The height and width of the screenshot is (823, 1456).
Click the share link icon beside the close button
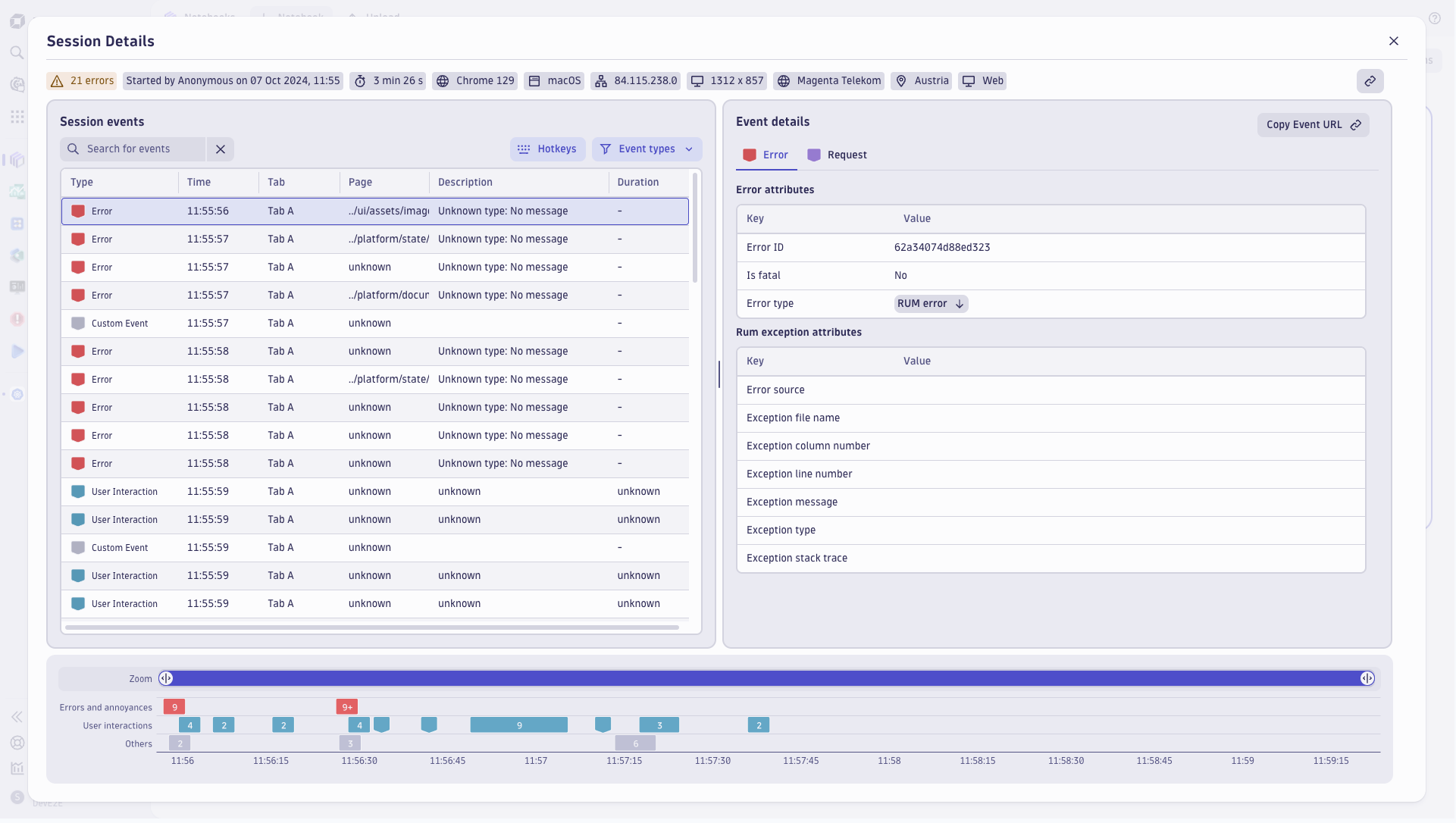pos(1370,81)
